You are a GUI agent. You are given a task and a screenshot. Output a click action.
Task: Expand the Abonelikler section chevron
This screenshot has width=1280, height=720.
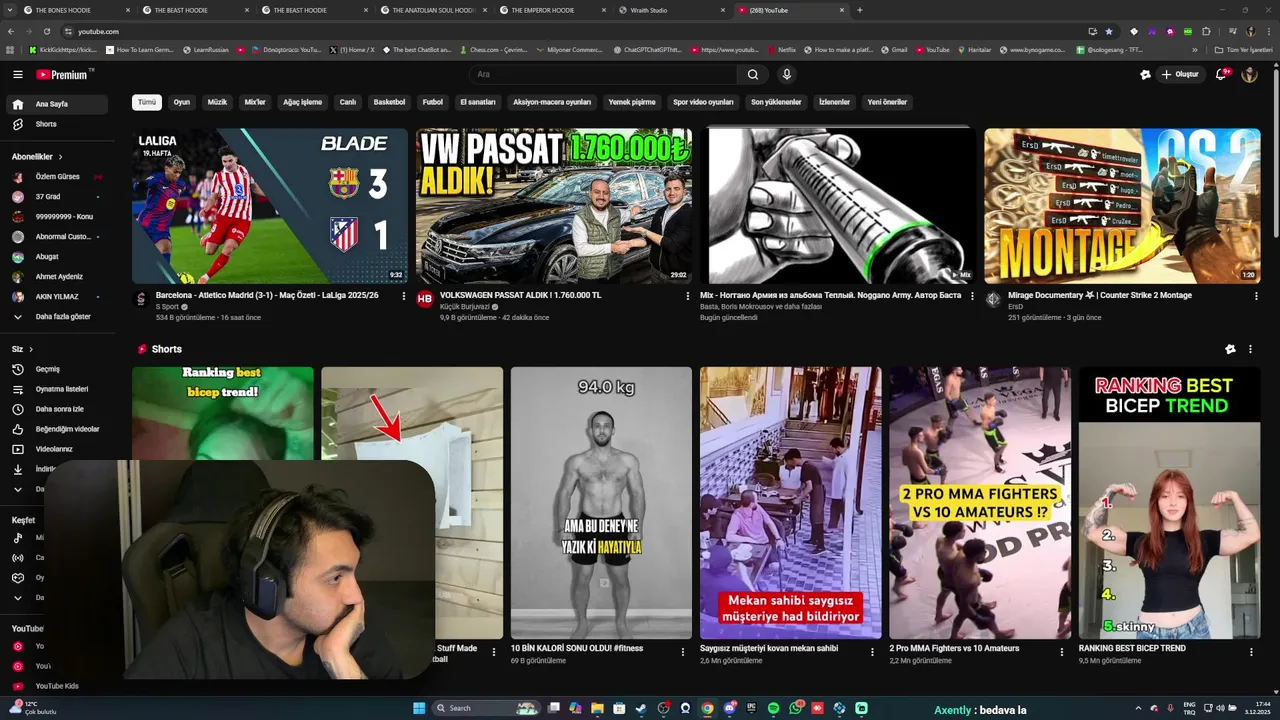pyautogui.click(x=60, y=157)
